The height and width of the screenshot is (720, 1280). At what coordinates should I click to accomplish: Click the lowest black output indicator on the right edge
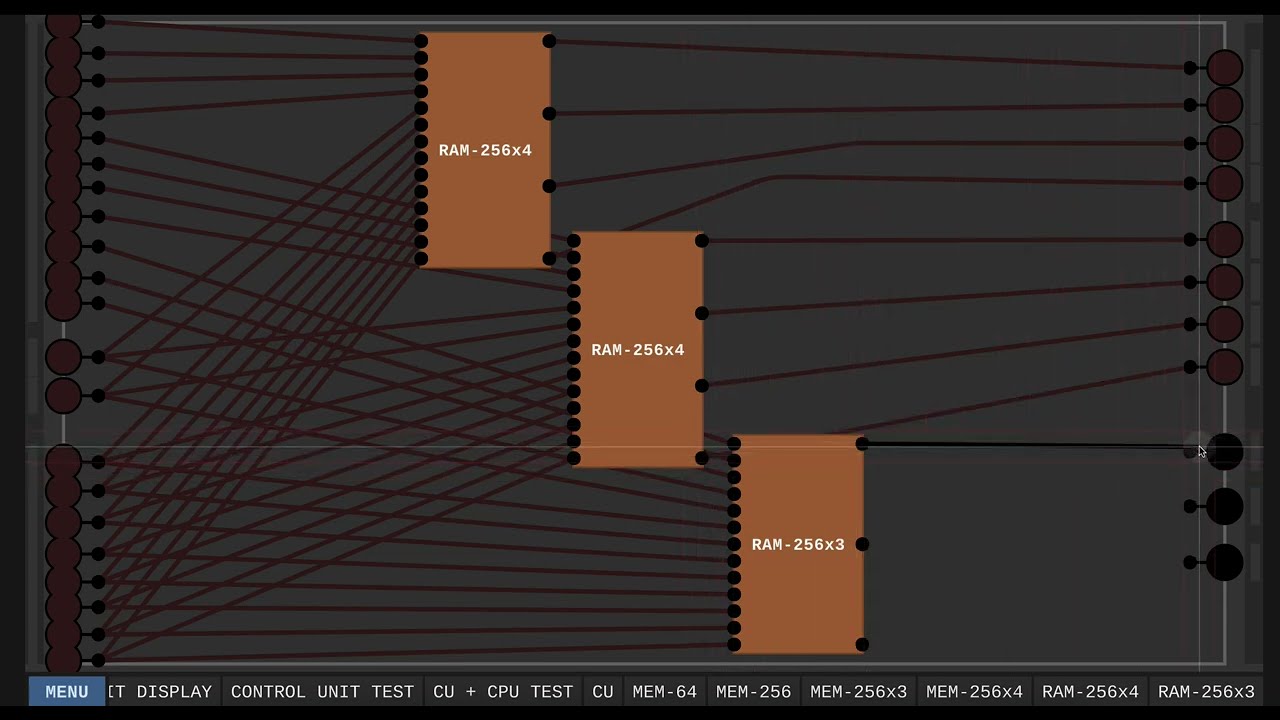1224,563
